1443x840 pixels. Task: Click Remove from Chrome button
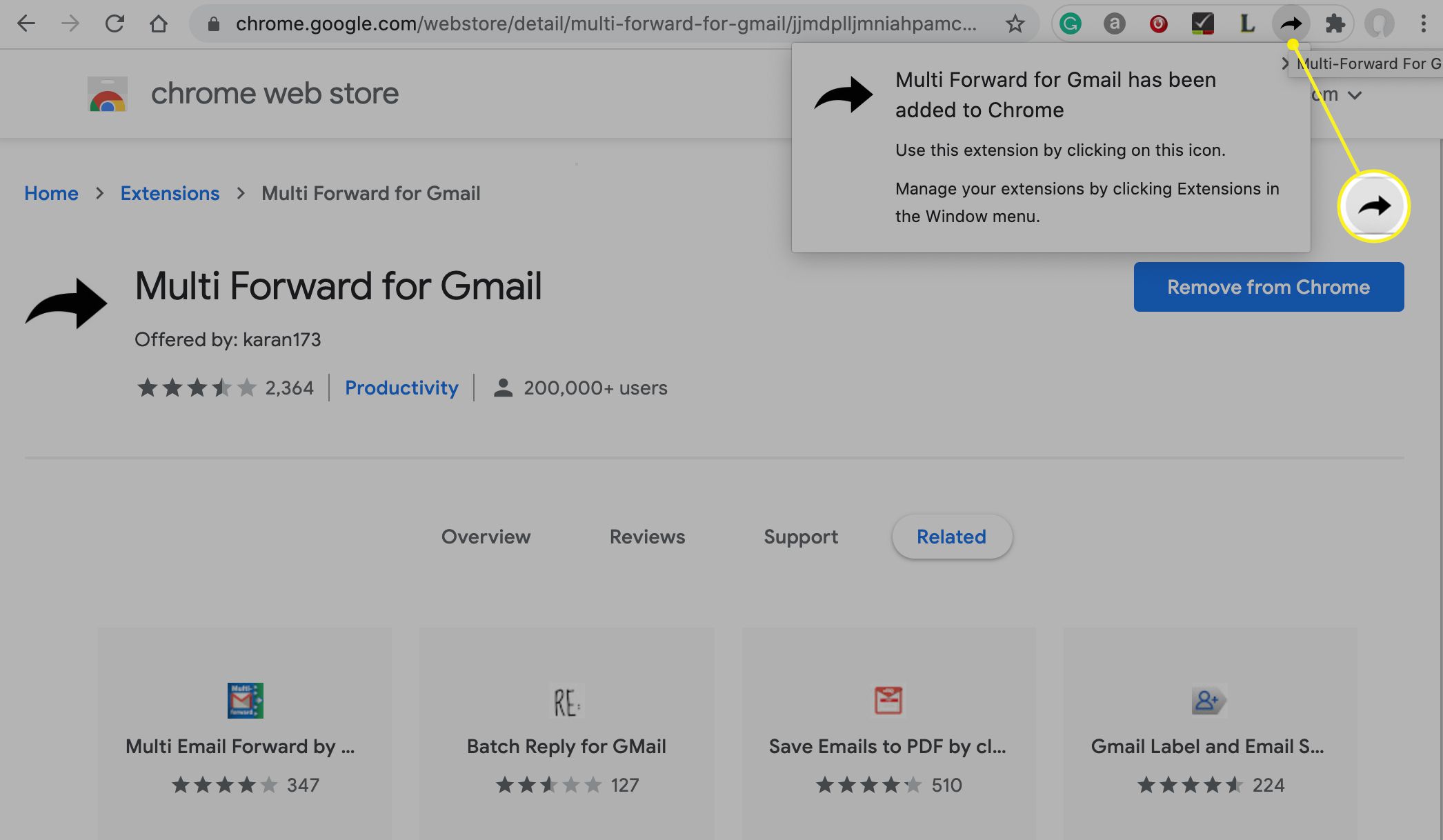1268,287
